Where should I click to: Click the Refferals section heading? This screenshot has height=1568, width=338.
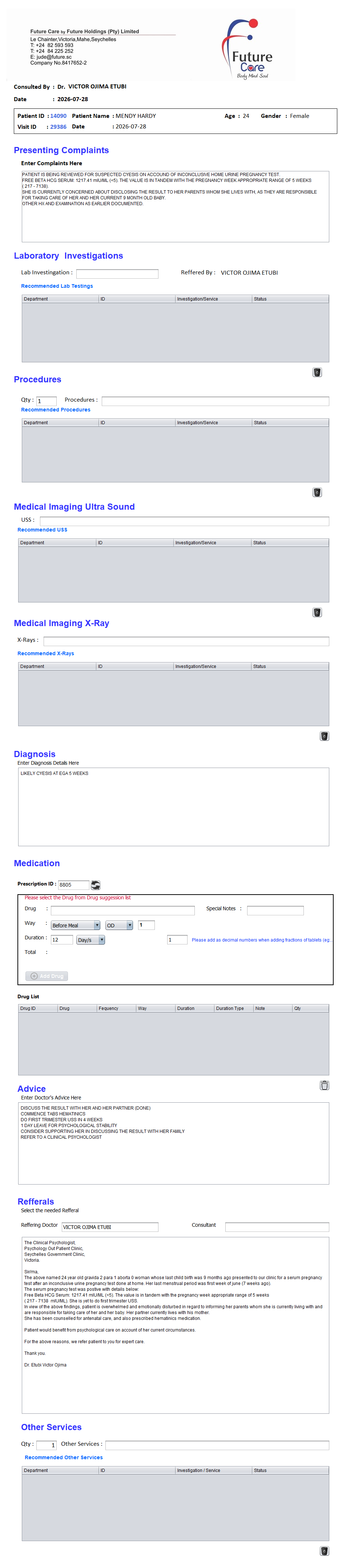pos(36,1202)
